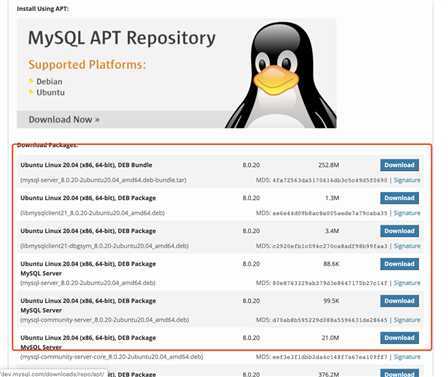Download the 3.4M libmysqlclient21-dbgsym package

tap(399, 231)
